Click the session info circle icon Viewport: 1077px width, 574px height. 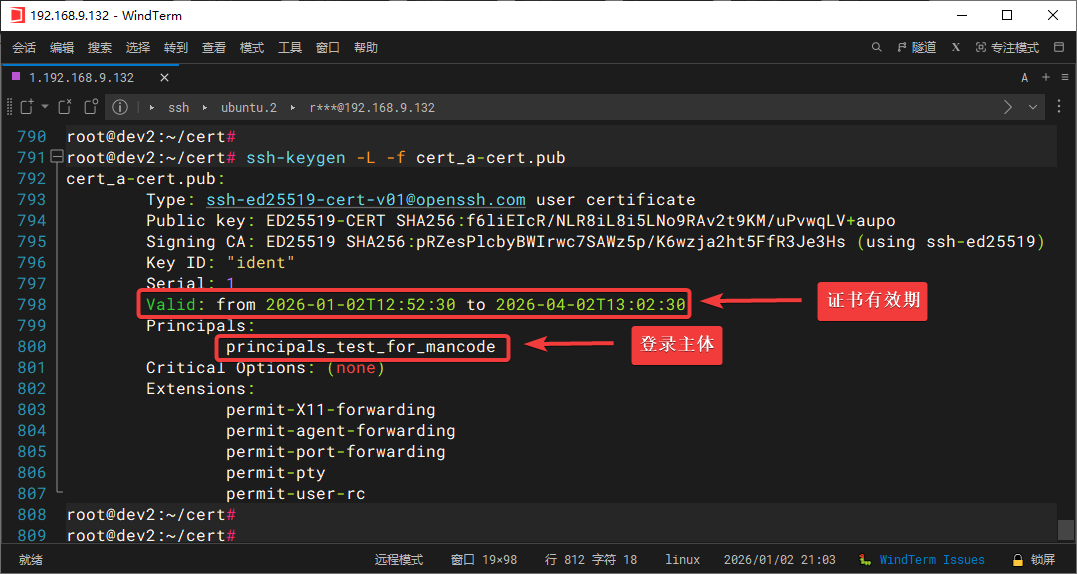click(119, 107)
